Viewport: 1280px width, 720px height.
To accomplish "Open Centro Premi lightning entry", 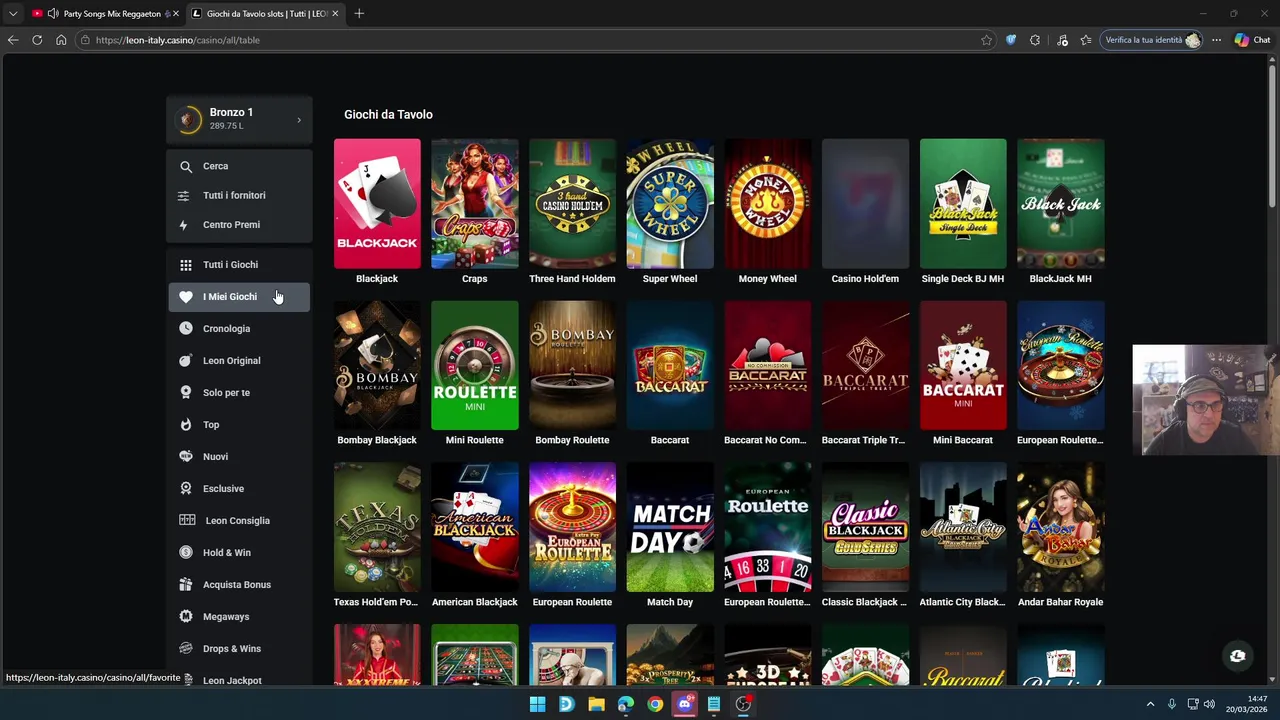I will [x=239, y=225].
